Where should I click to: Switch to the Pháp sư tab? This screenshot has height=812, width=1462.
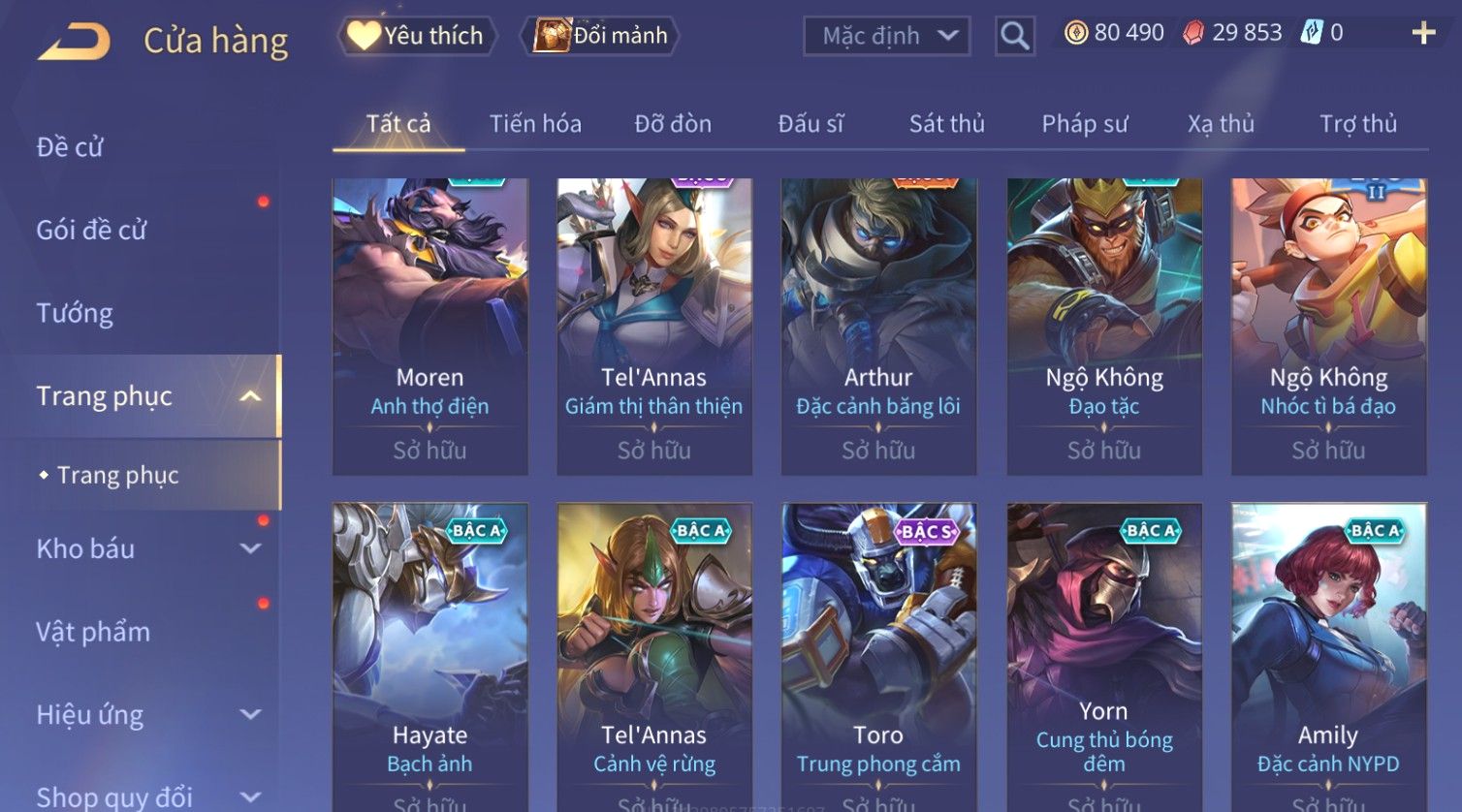point(1085,124)
